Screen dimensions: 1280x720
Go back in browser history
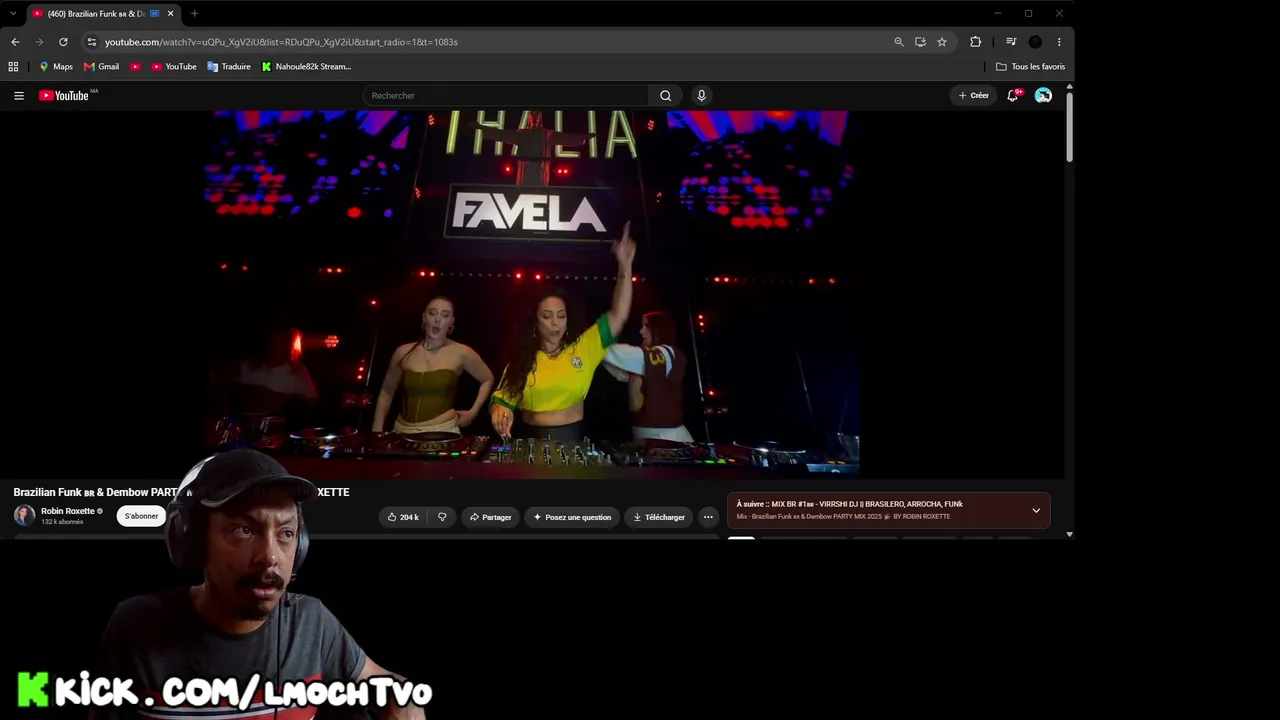coord(15,42)
